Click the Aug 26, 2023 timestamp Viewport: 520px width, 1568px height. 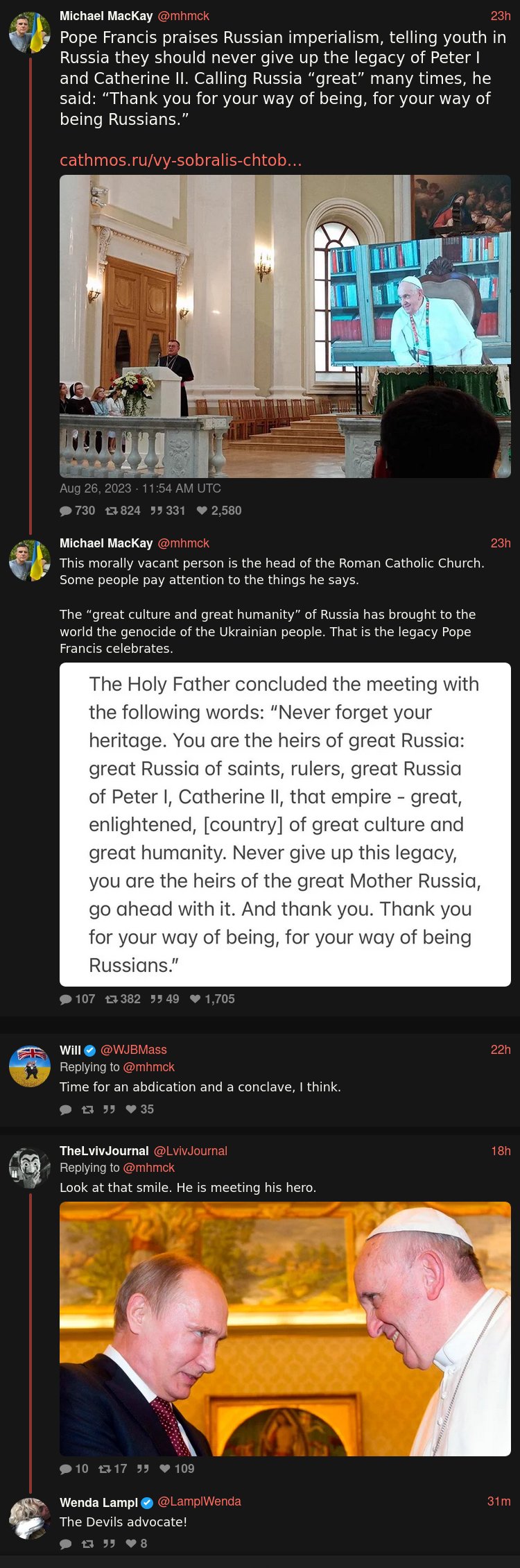coord(140,488)
